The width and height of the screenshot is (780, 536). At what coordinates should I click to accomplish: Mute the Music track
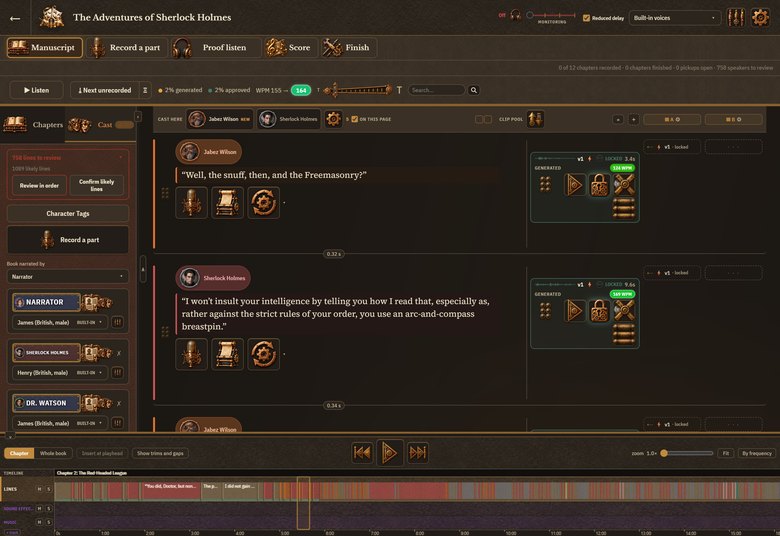[39, 522]
